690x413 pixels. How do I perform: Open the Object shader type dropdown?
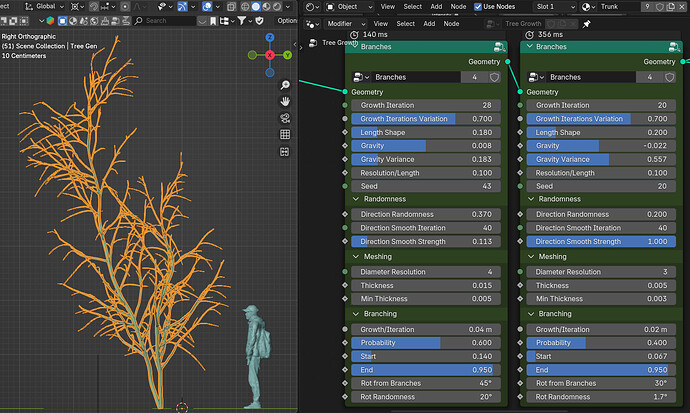349,7
